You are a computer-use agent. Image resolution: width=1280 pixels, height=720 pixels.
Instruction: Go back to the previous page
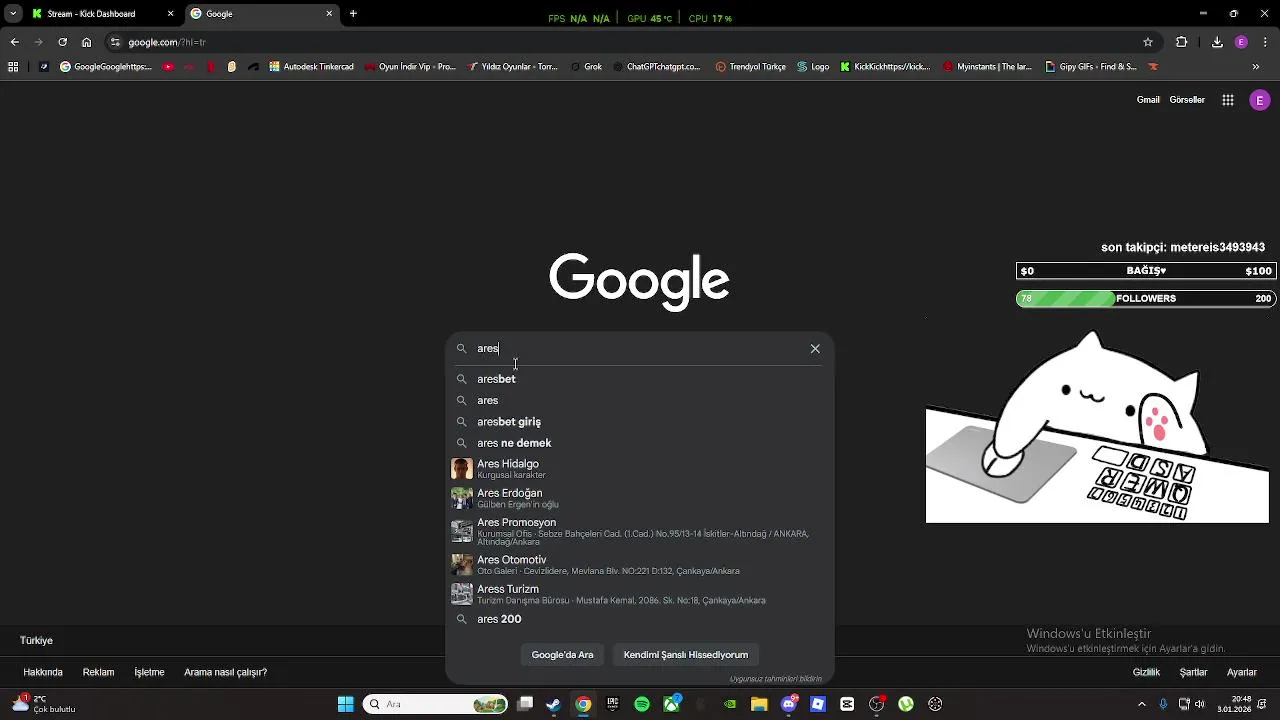click(x=14, y=42)
